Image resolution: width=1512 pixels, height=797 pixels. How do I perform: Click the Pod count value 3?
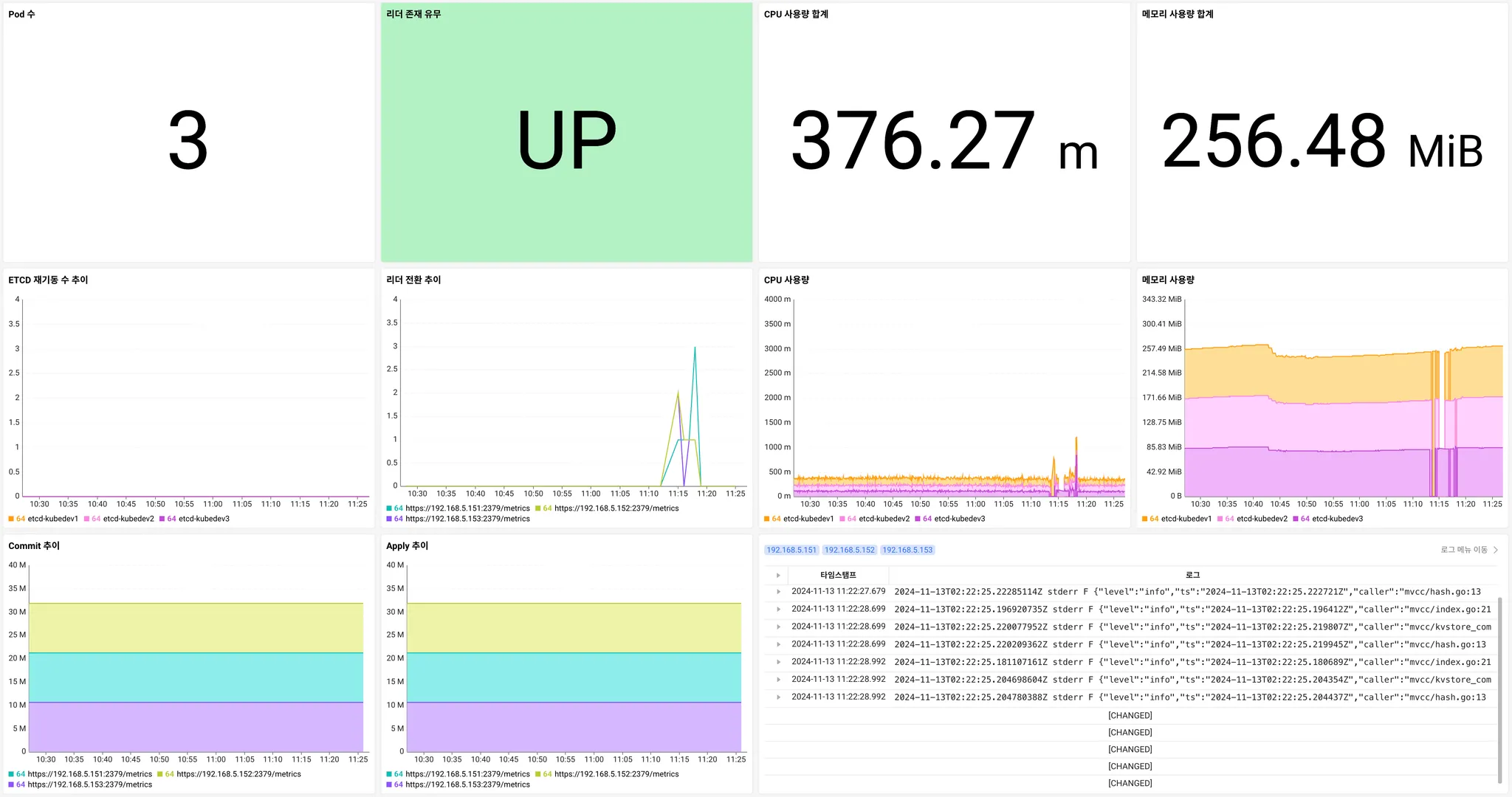tap(188, 140)
